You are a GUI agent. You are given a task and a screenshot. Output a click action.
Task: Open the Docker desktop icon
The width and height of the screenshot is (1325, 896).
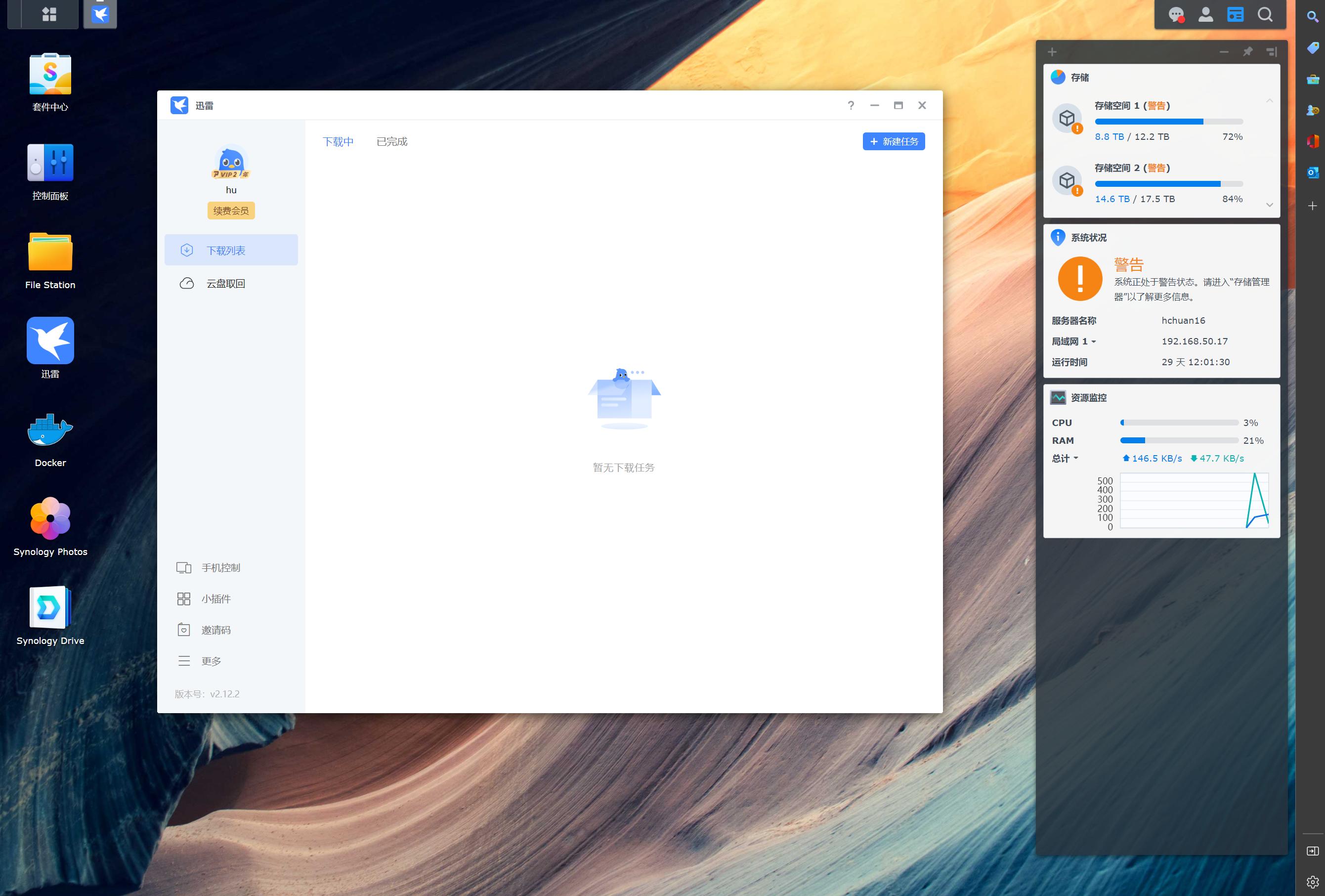click(x=50, y=430)
